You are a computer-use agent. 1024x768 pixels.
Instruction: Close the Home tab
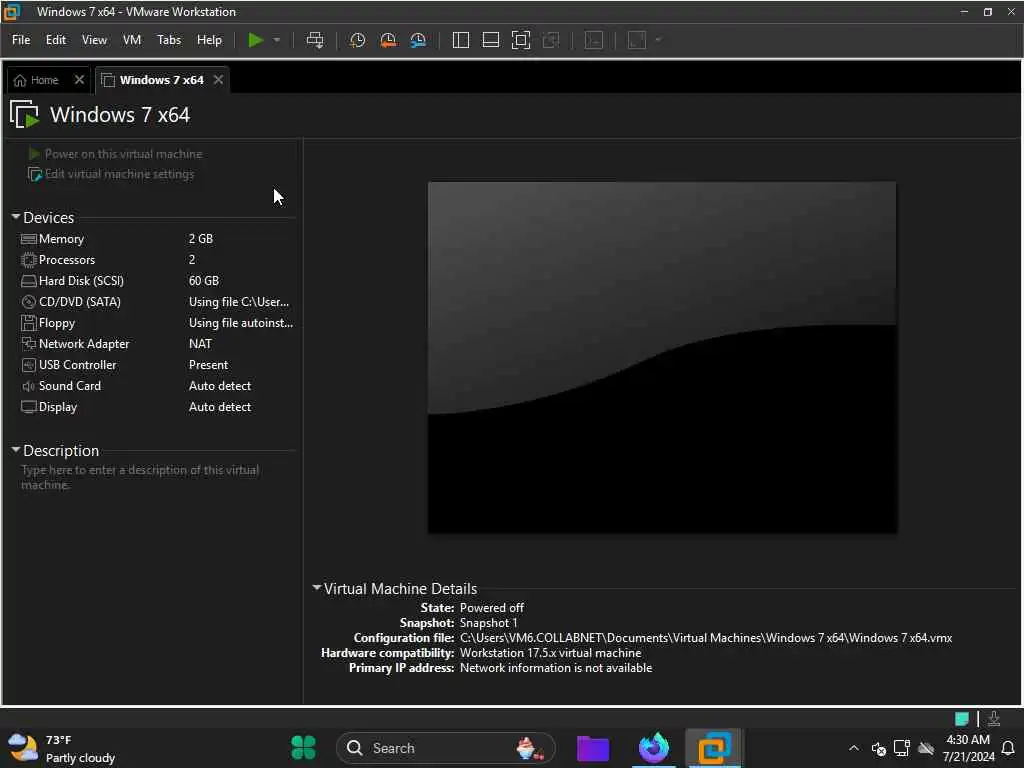click(79, 80)
